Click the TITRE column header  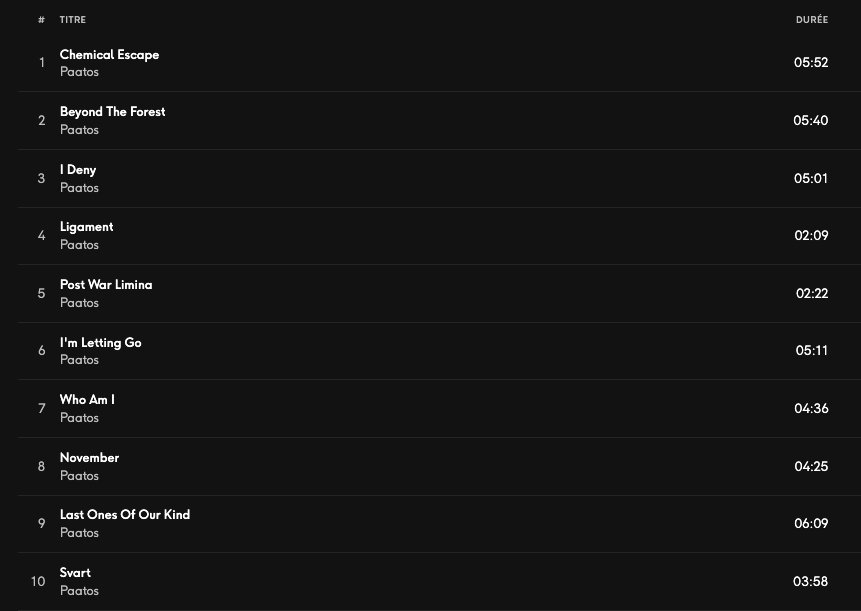73,20
